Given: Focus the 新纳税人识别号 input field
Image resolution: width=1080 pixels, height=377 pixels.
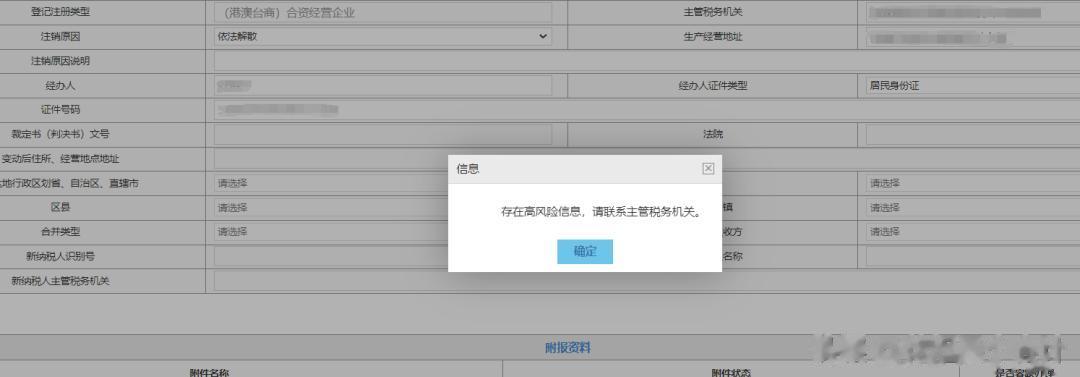Looking at the screenshot, I should pyautogui.click(x=331, y=256).
